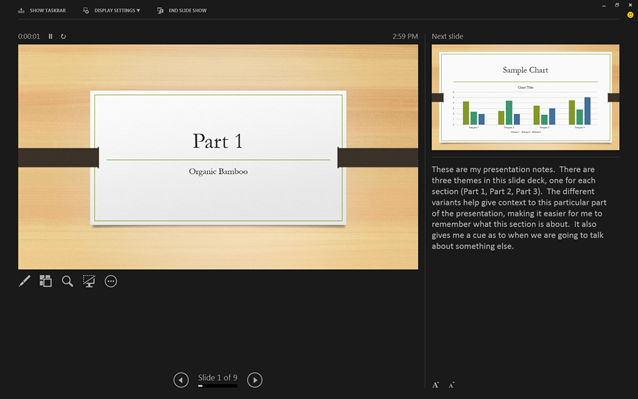Increase the notes text size
The width and height of the screenshot is (638, 399).
435,385
